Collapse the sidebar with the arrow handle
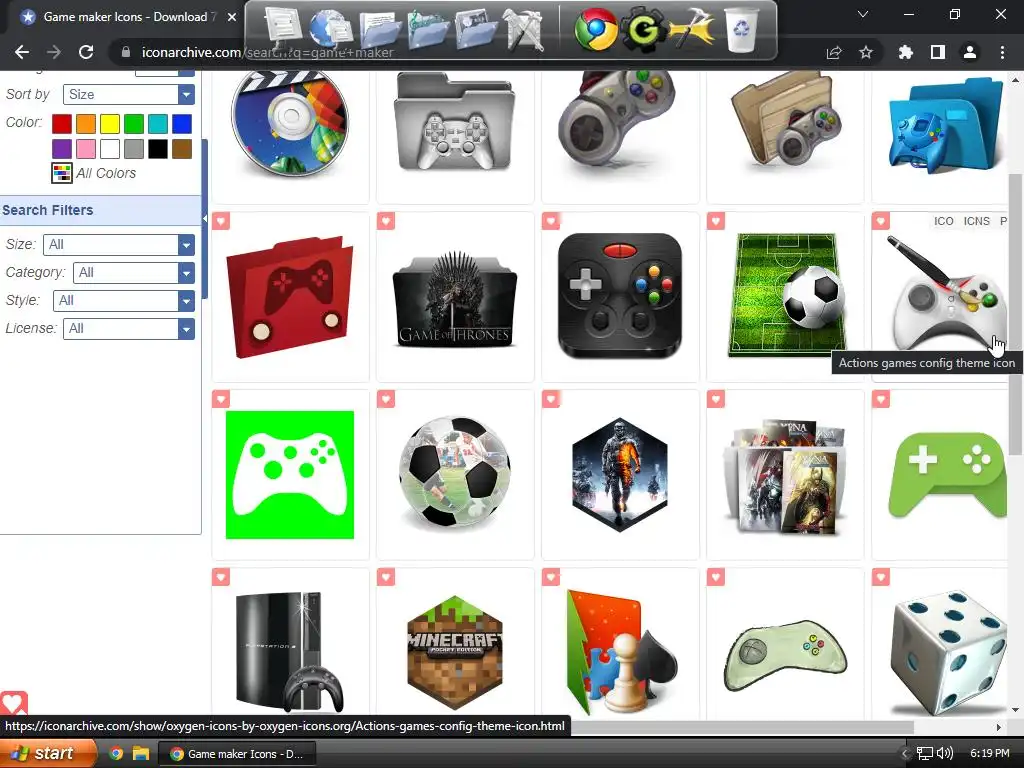The width and height of the screenshot is (1024, 768). 204,219
